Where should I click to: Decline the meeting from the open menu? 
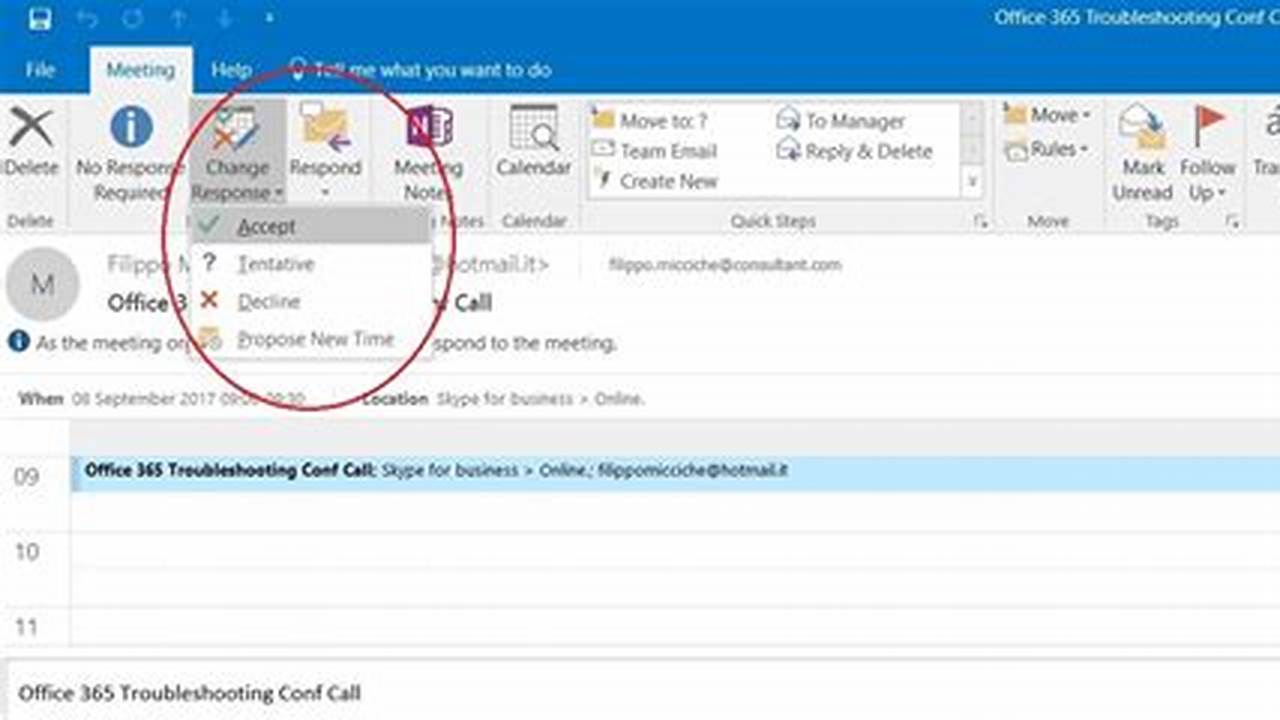pyautogui.click(x=270, y=301)
